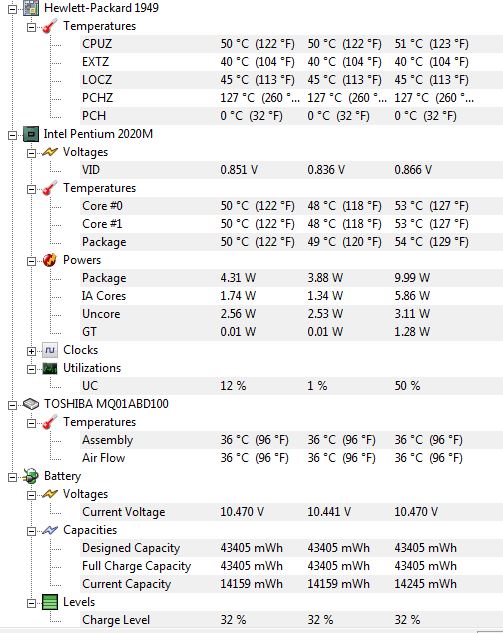Image resolution: width=503 pixels, height=633 pixels.
Task: Expand the Clocks node
Action: (31, 351)
